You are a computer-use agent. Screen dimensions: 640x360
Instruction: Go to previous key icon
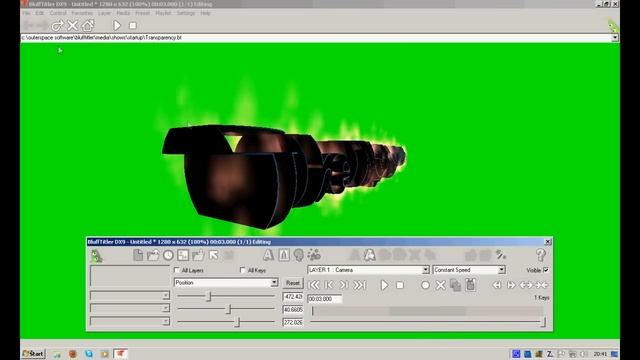[329, 285]
